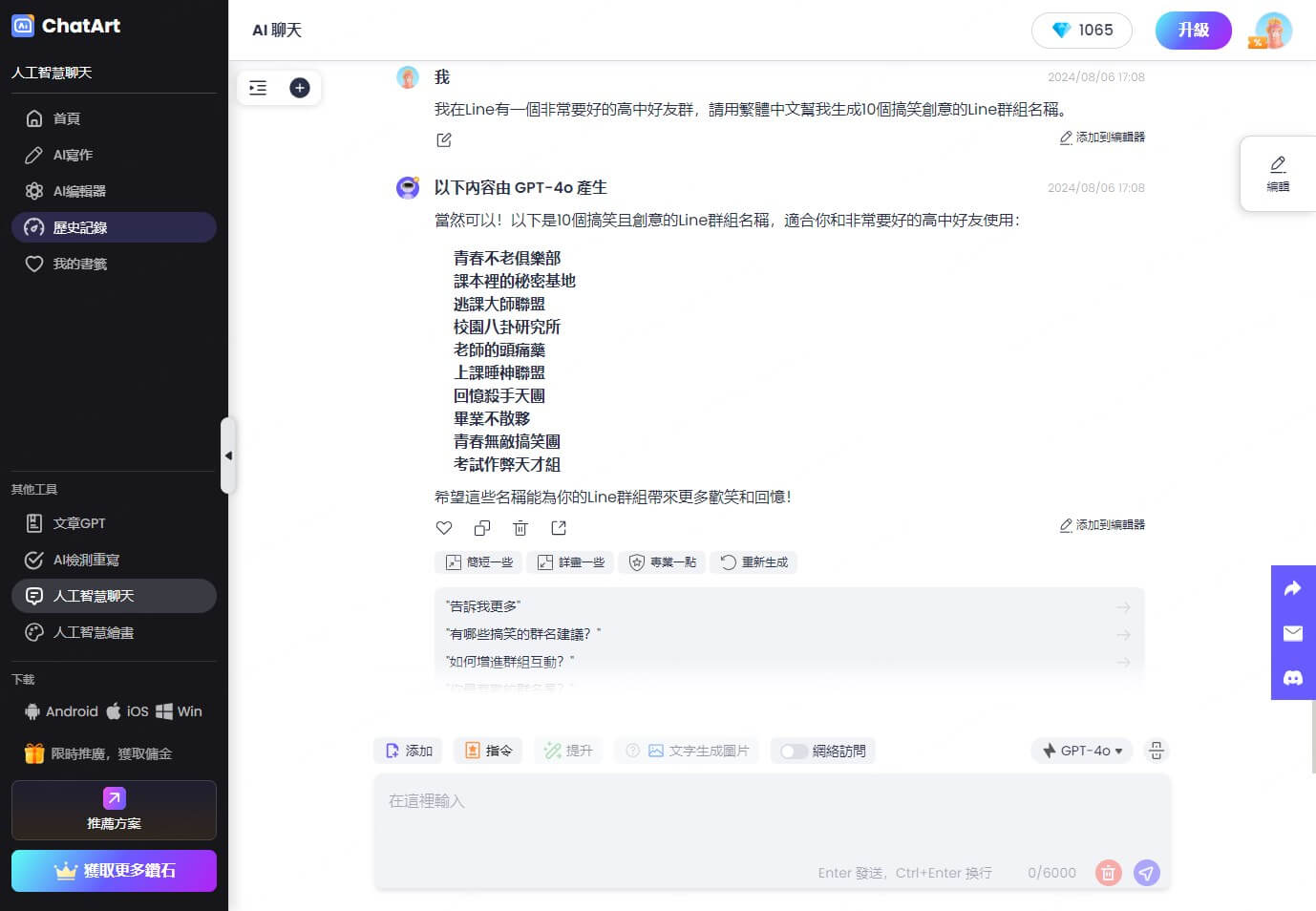
Task: Collapse the left sidebar handle
Action: 227,455
